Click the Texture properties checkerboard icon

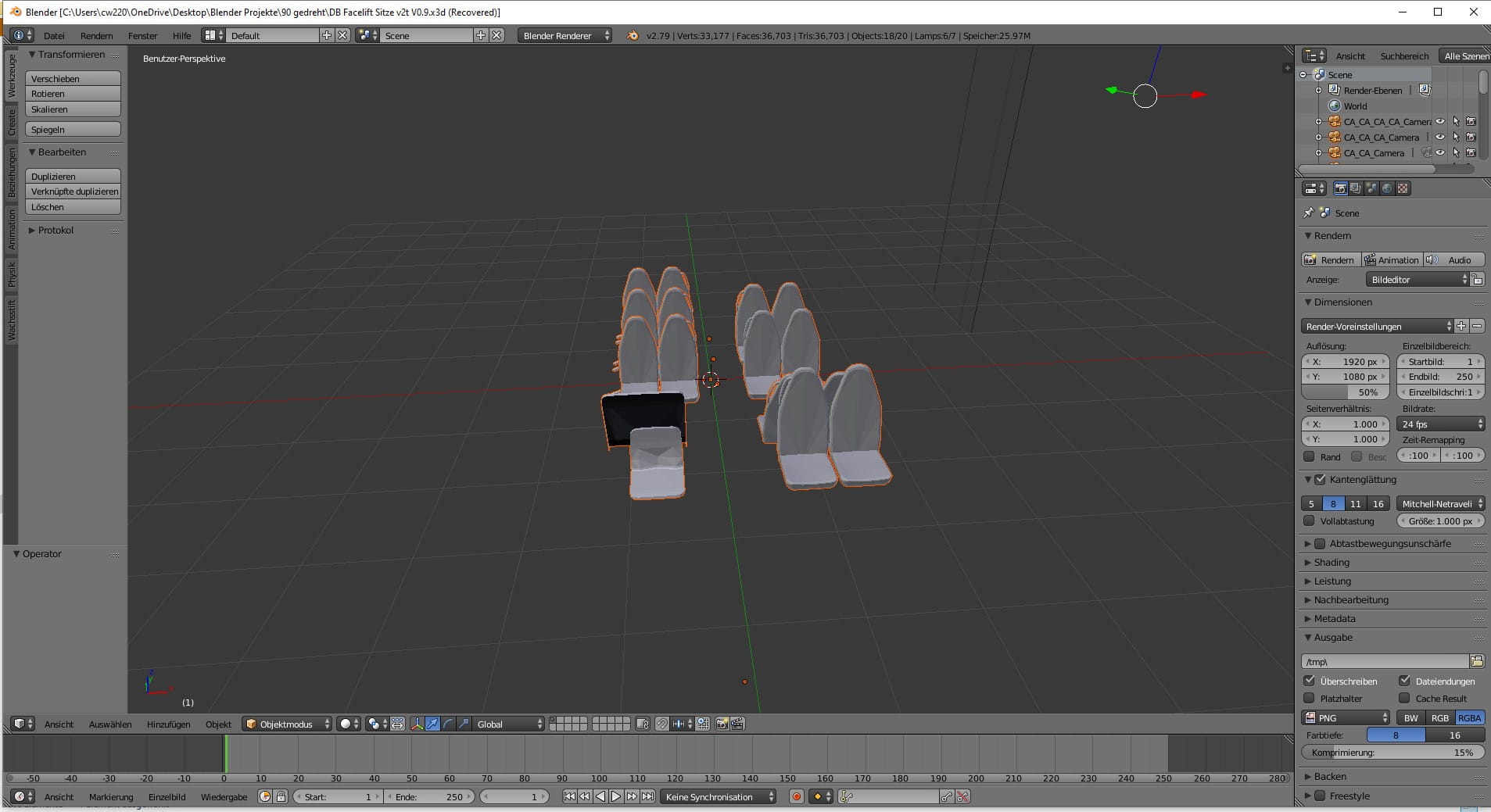[x=1403, y=188]
